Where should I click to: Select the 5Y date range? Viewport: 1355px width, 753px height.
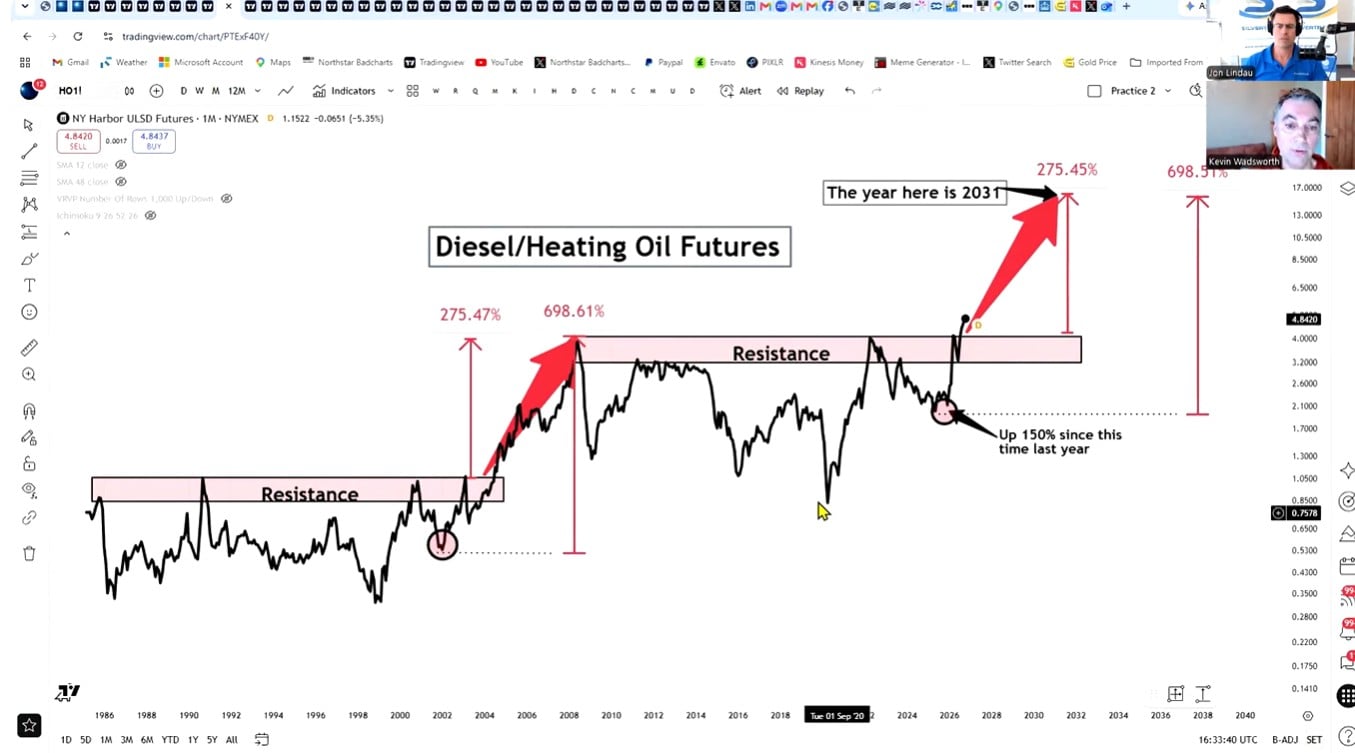212,740
